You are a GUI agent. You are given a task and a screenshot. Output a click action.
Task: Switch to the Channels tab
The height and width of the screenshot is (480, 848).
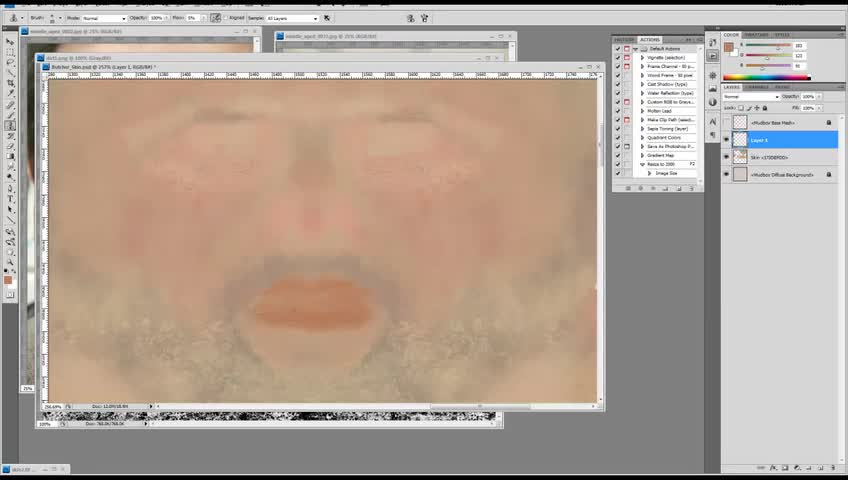coord(757,87)
